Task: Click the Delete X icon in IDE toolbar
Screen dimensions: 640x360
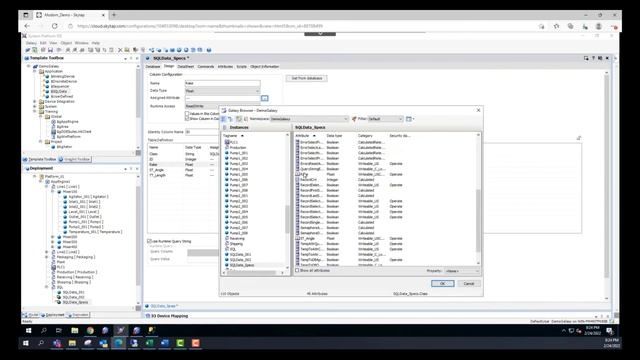Action: 120,50
